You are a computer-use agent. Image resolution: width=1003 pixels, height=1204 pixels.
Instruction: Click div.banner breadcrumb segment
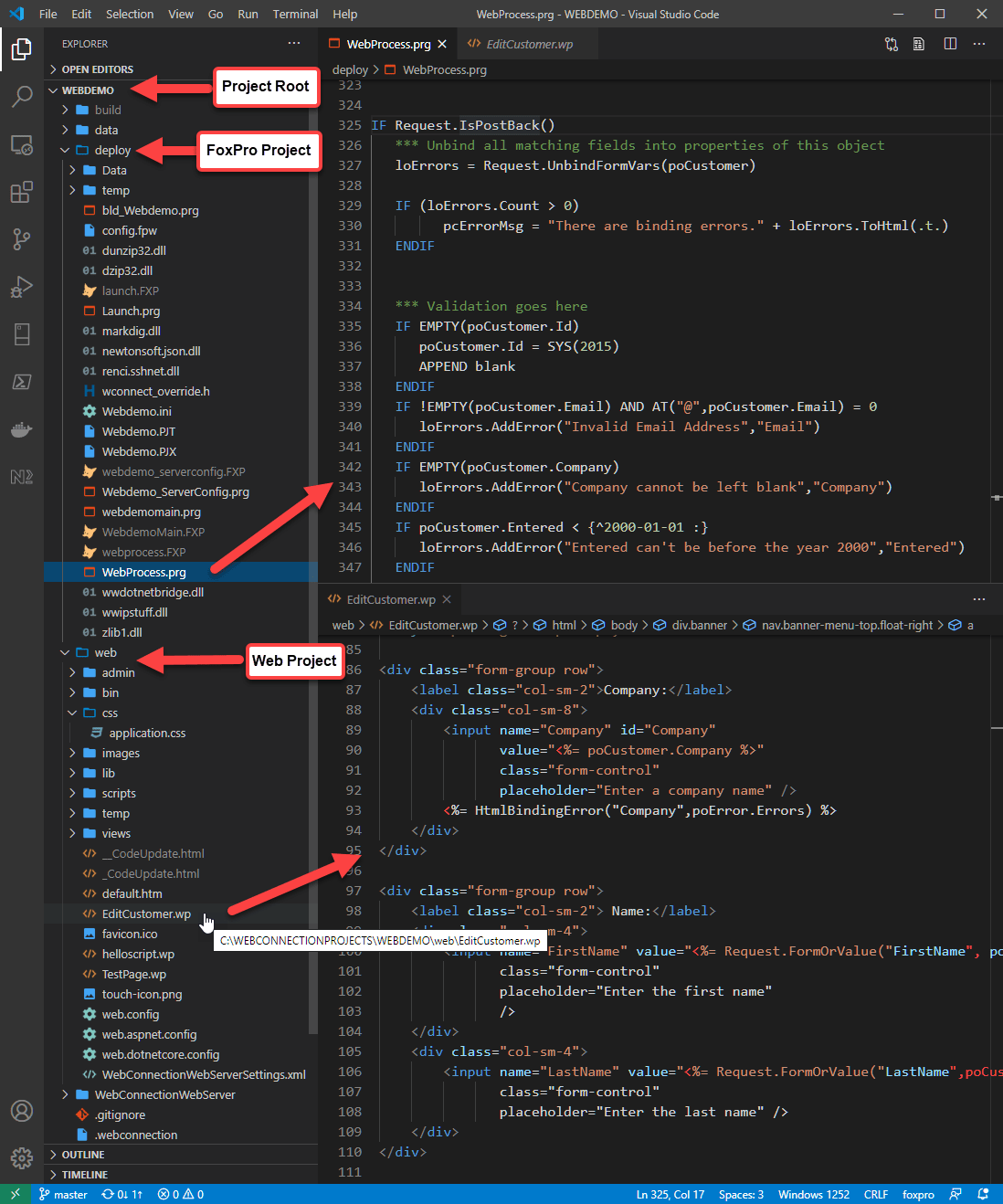coord(699,625)
